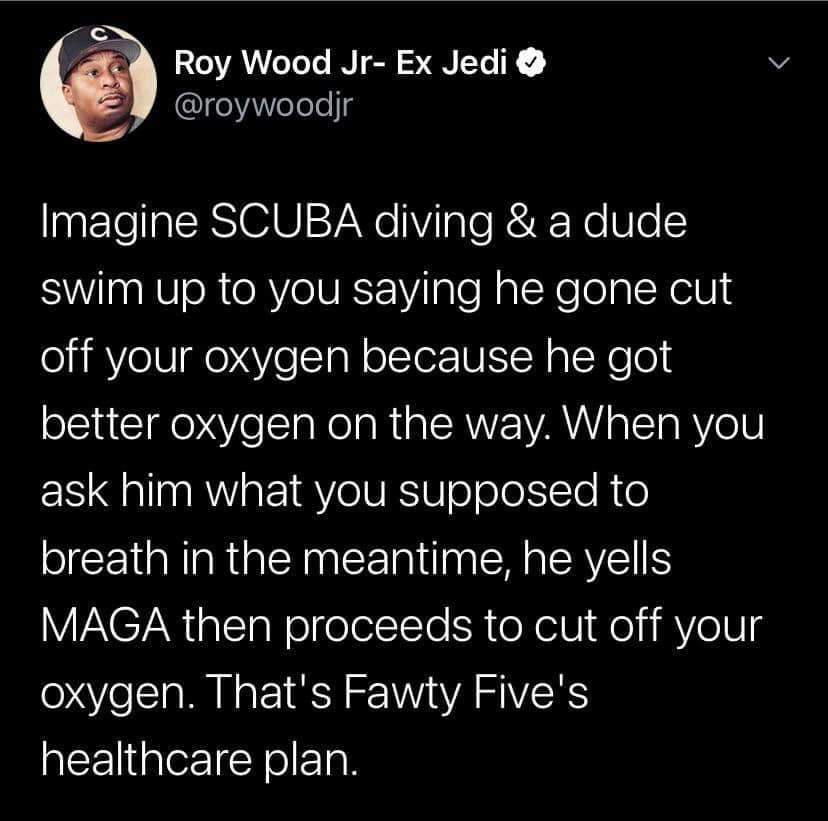
Task: Click the word proceeds in the tweet
Action: [379, 627]
